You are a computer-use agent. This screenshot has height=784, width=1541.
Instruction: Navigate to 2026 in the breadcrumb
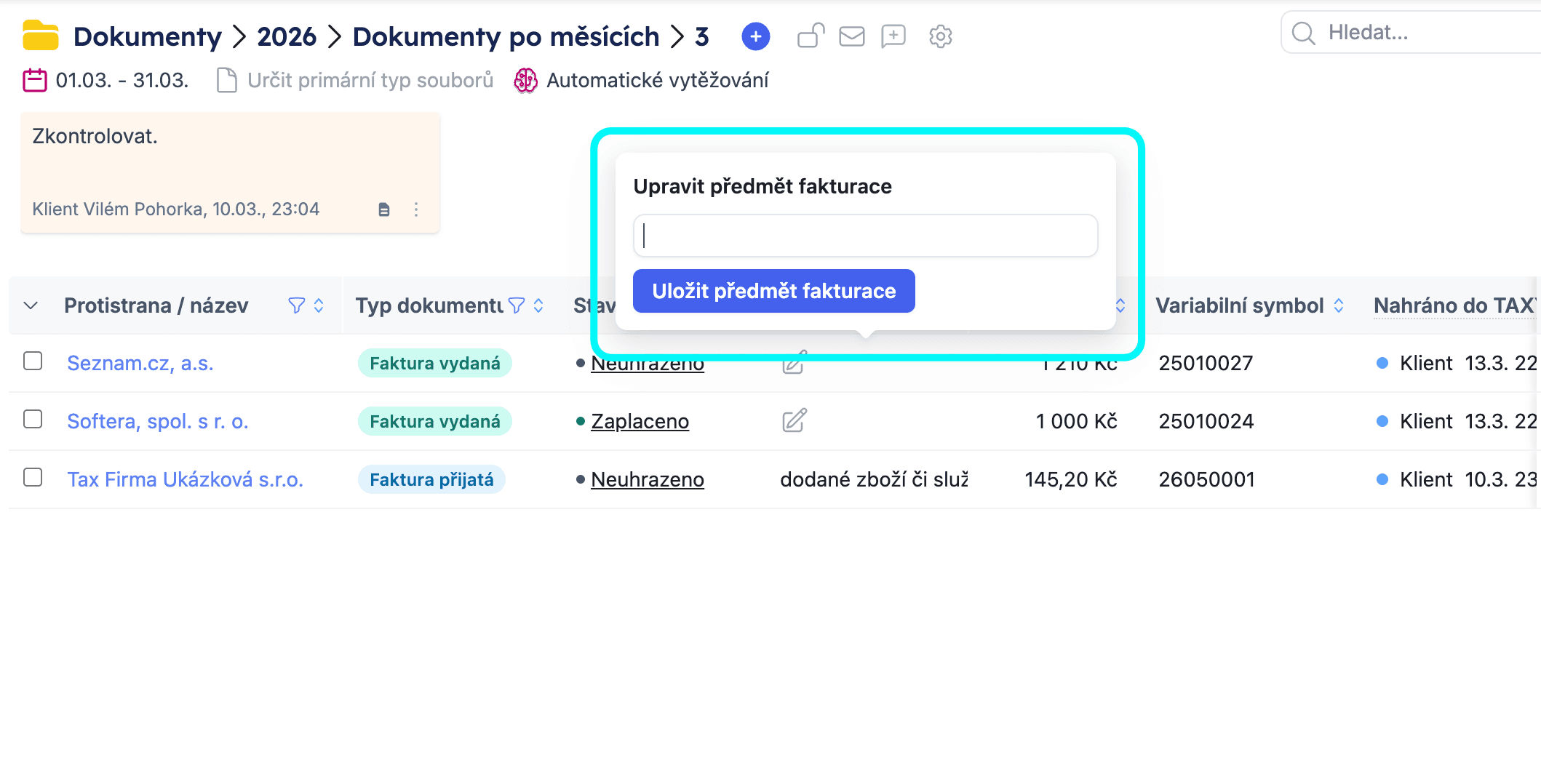287,36
